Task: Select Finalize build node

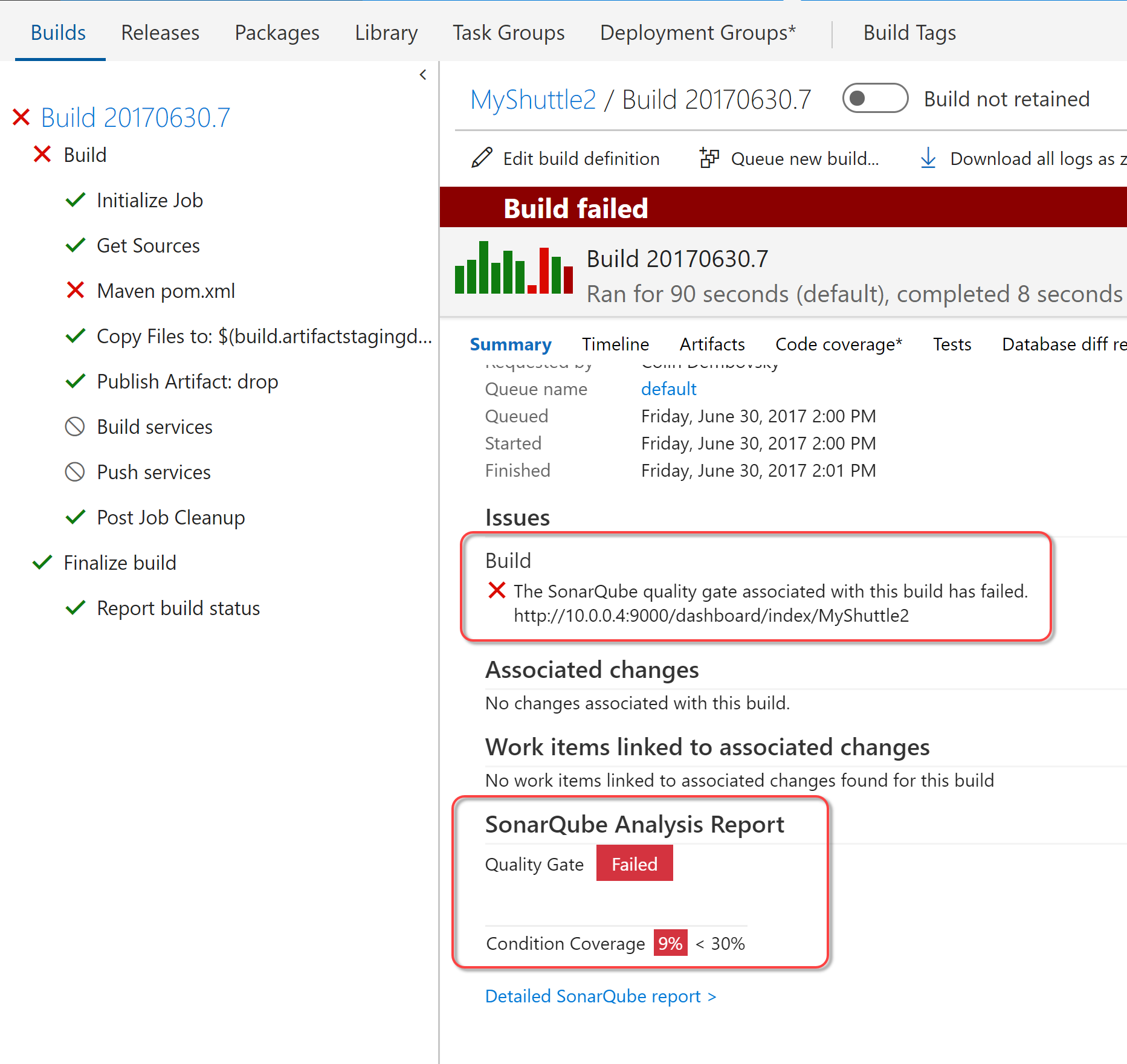Action: pyautogui.click(x=120, y=563)
